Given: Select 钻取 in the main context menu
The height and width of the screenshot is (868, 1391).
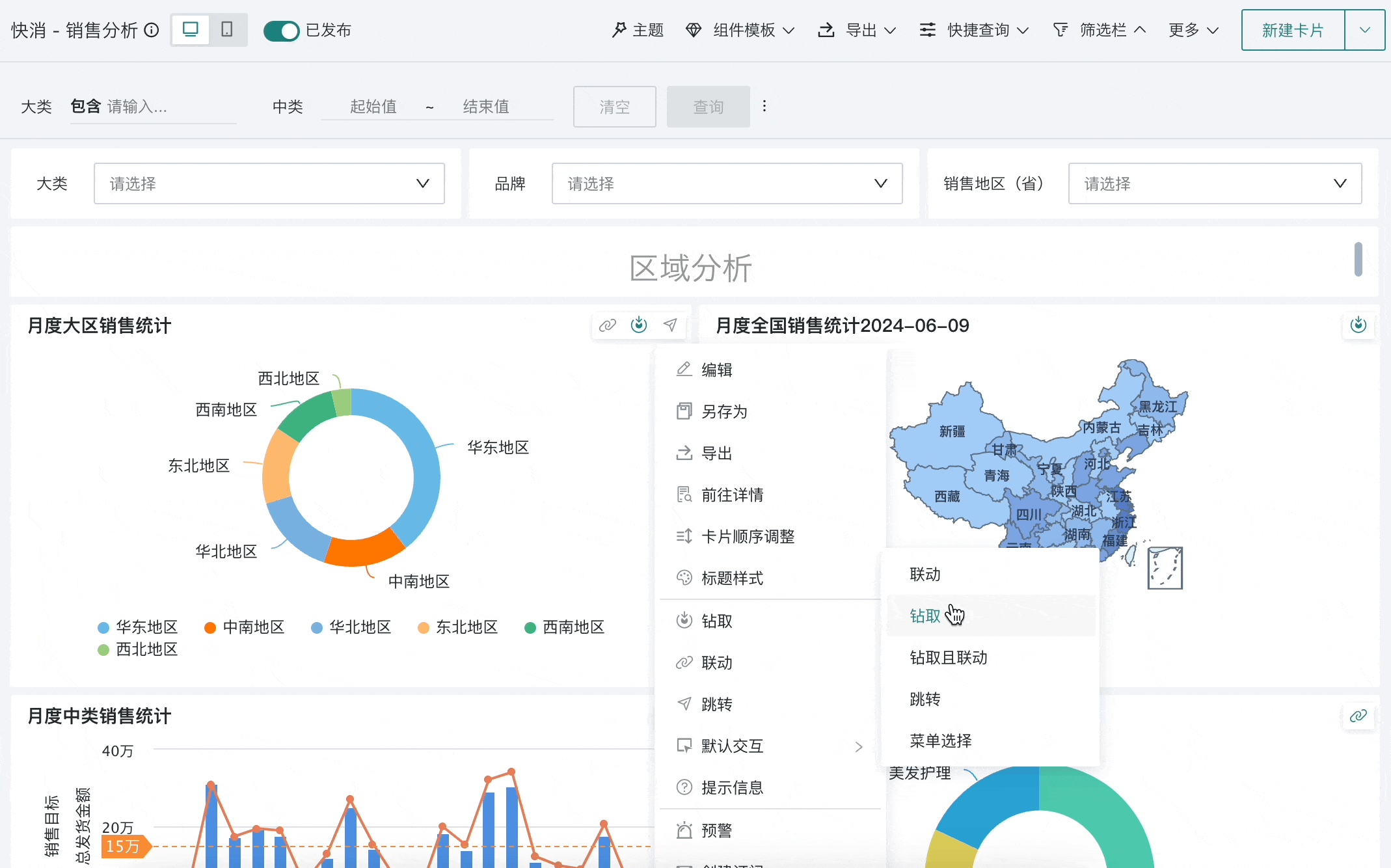Looking at the screenshot, I should click(x=770, y=621).
